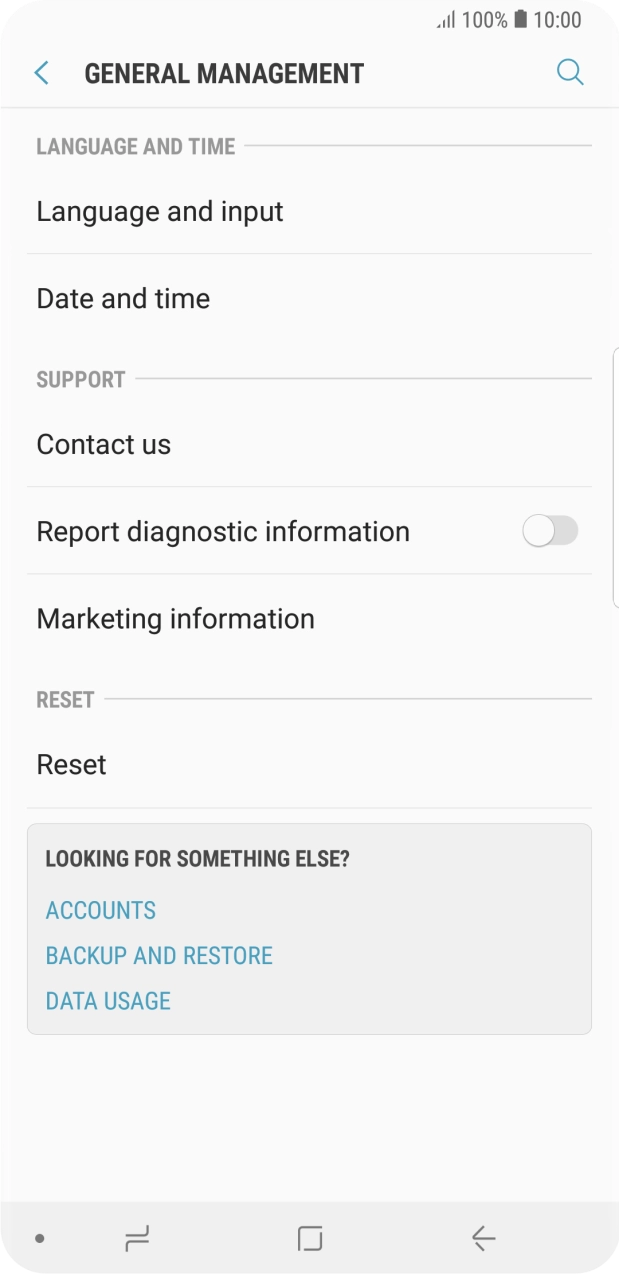The width and height of the screenshot is (619, 1274).
Task: Open Language and input settings
Action: 160,211
